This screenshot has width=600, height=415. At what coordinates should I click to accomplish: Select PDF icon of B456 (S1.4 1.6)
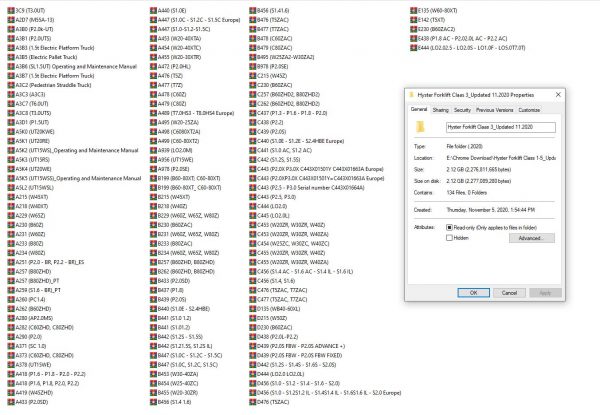tap(153, 402)
